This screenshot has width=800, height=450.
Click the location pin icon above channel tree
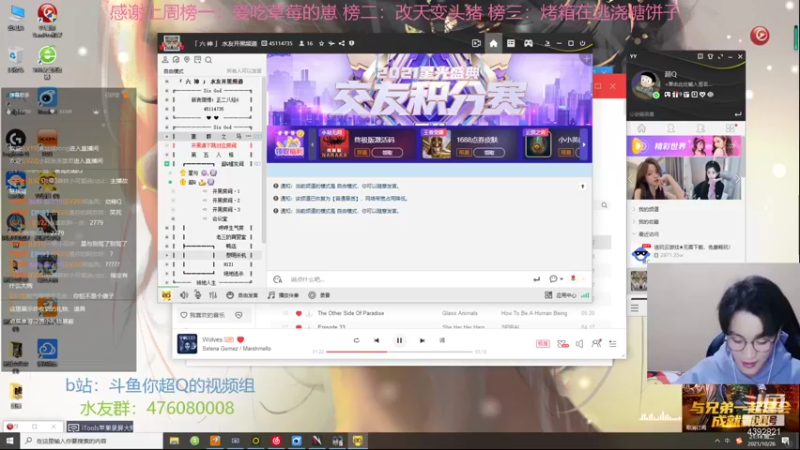pos(187,60)
